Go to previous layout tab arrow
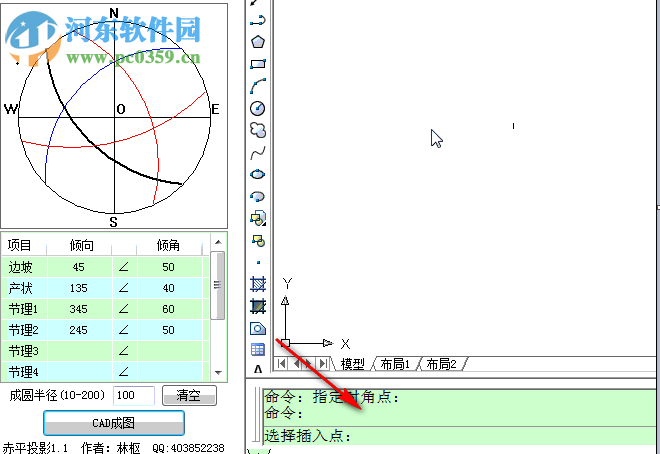The height and width of the screenshot is (454, 660). (x=297, y=364)
